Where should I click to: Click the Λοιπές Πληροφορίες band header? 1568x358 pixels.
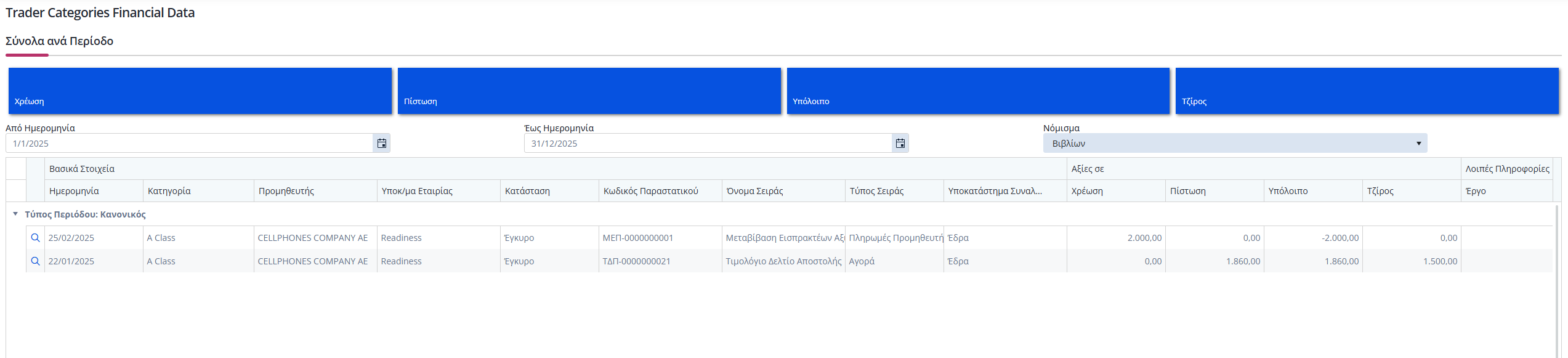click(x=1507, y=169)
